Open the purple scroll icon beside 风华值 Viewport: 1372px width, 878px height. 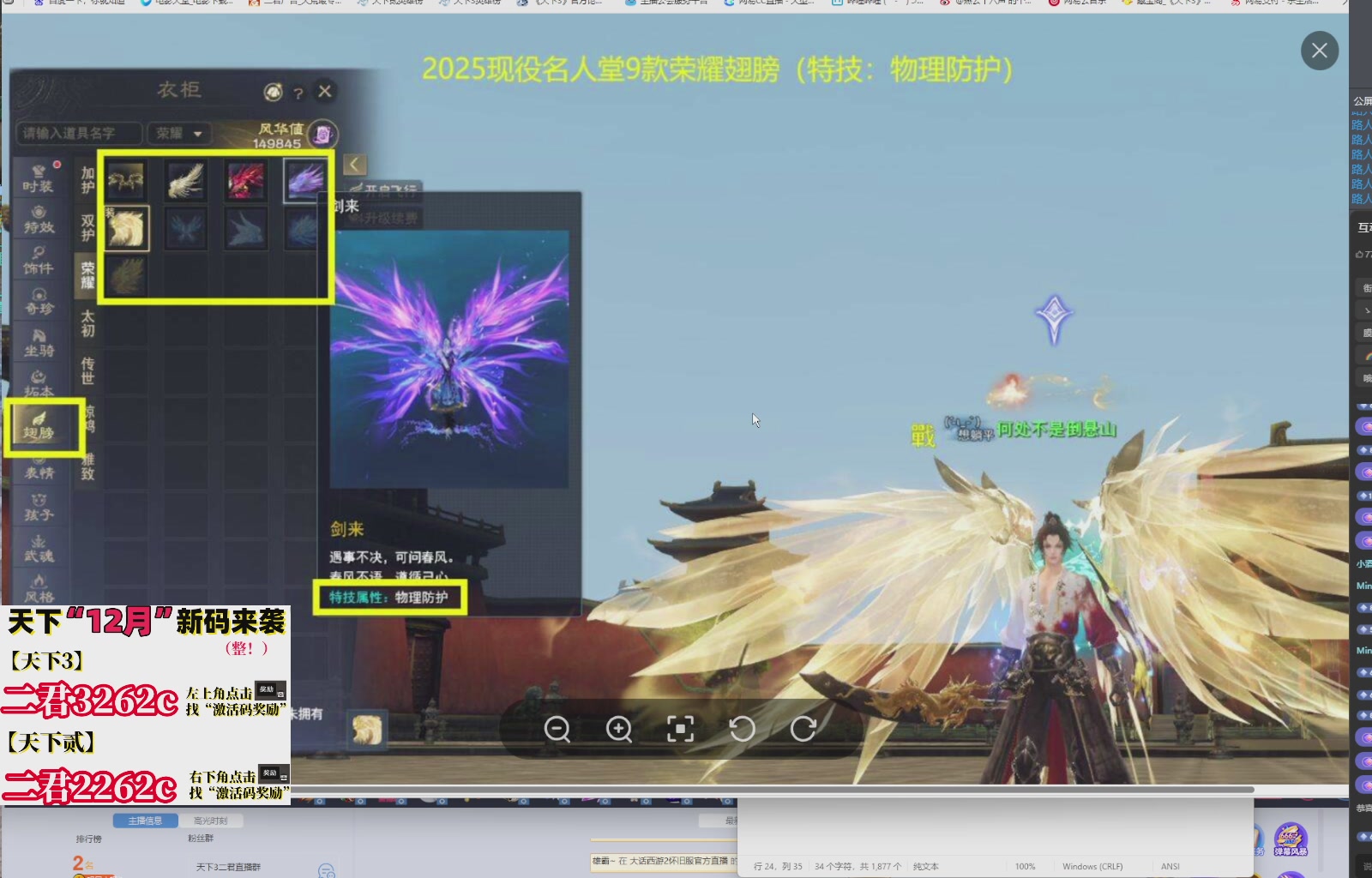click(x=323, y=134)
